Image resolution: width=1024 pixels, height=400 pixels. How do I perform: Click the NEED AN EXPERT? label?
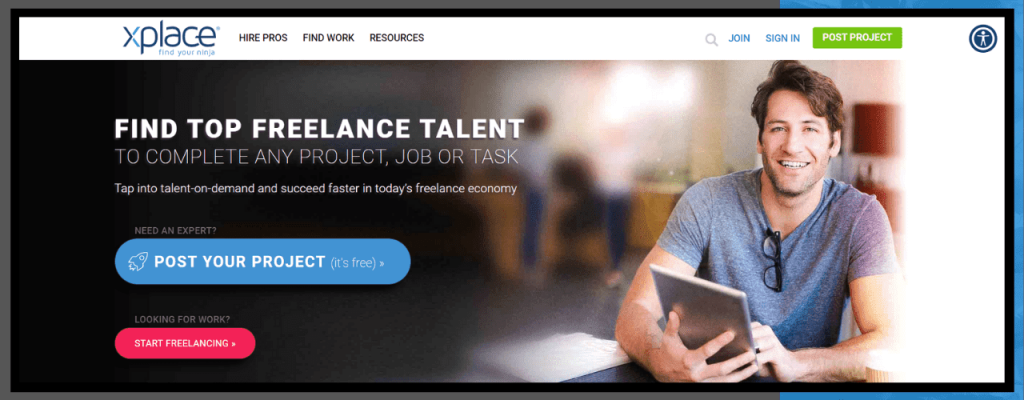click(x=176, y=231)
